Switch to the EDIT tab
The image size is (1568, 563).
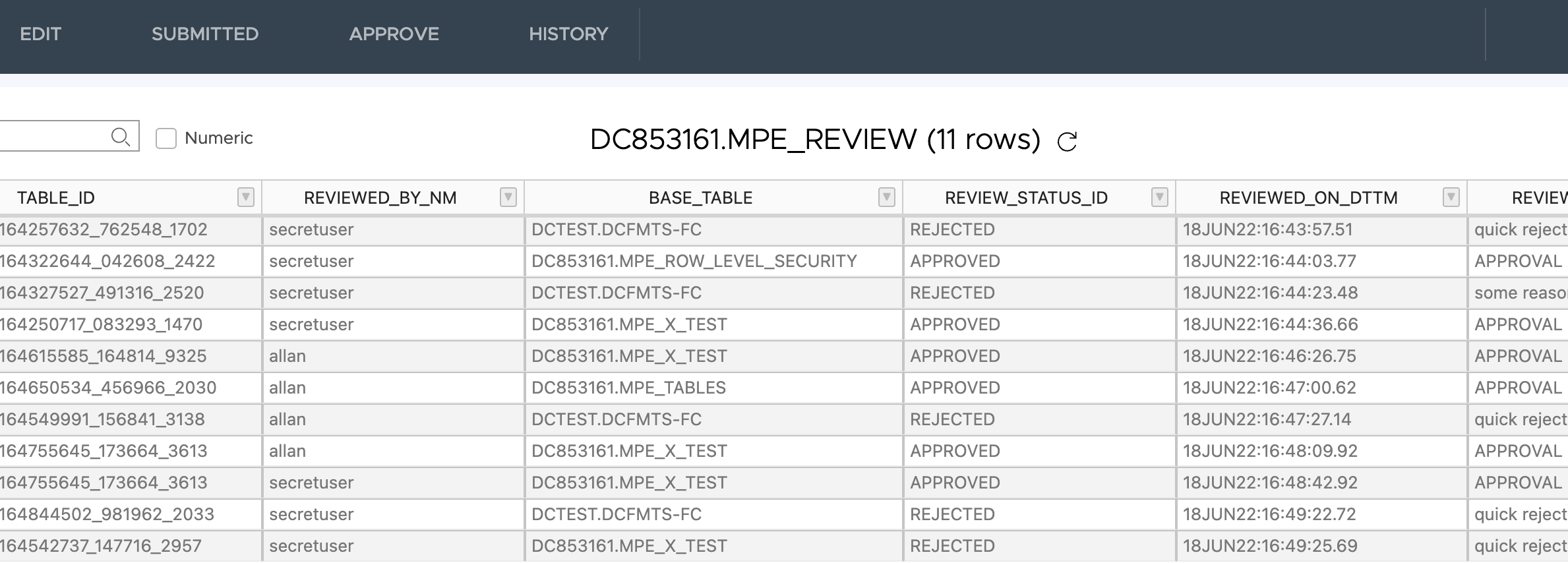(x=40, y=34)
